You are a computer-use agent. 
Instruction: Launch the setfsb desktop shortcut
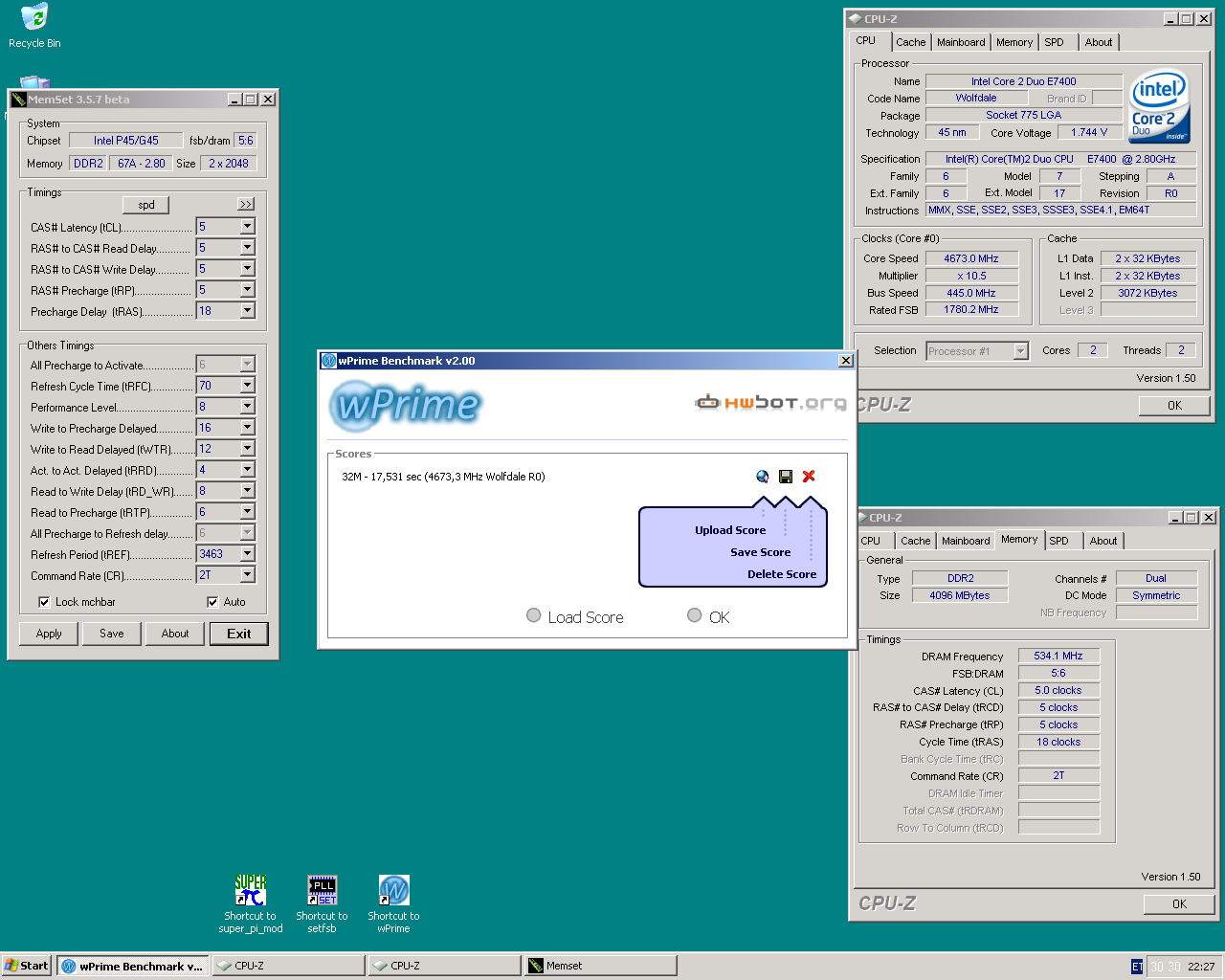click(322, 903)
